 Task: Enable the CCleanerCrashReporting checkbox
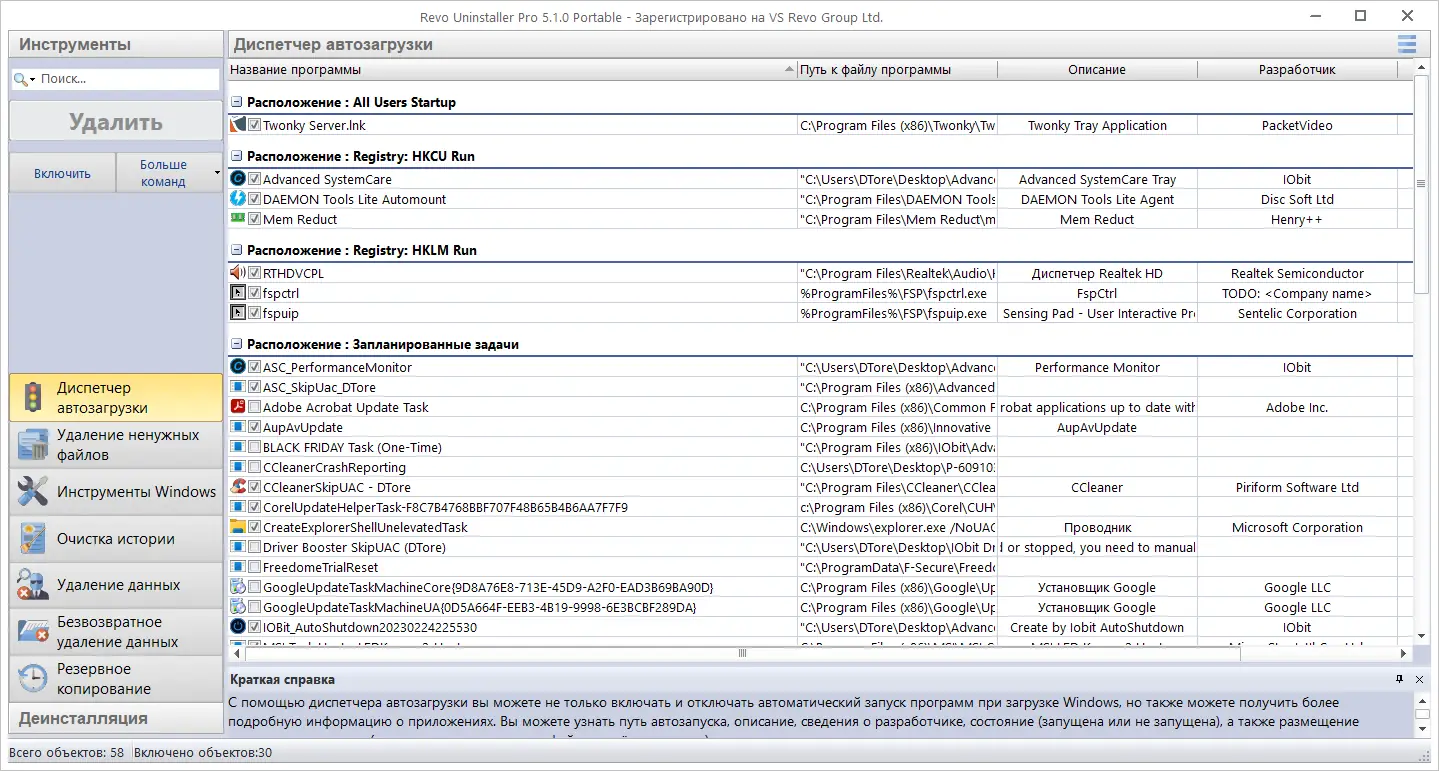click(255, 467)
